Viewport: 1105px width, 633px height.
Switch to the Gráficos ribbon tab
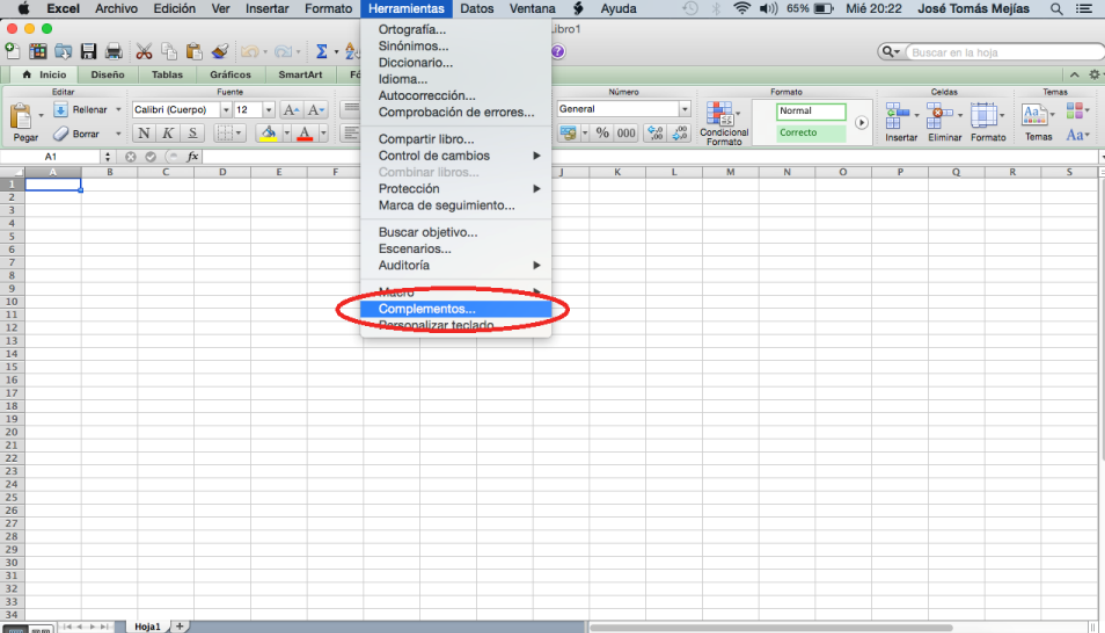click(230, 74)
